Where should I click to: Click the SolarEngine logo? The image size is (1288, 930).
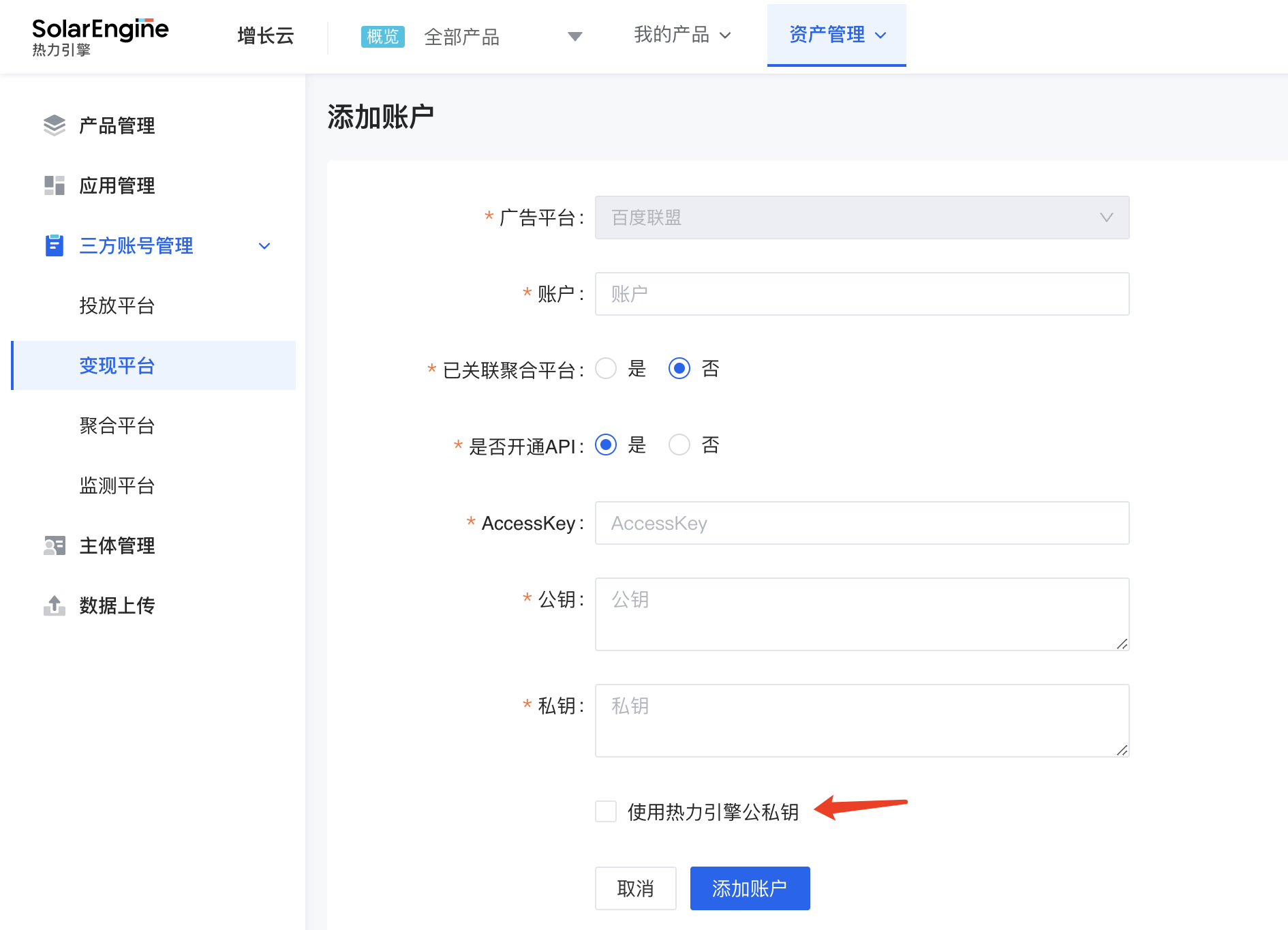tap(99, 37)
